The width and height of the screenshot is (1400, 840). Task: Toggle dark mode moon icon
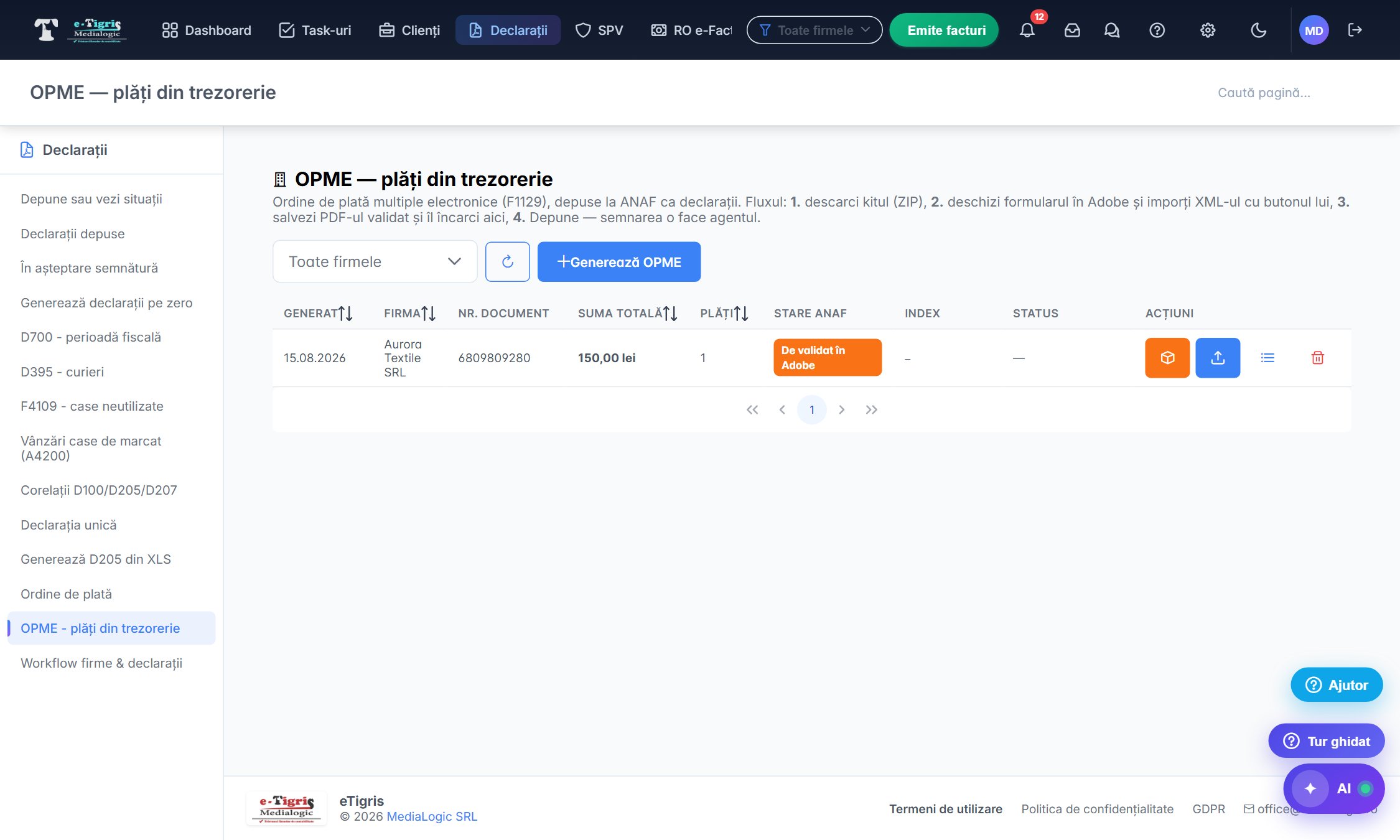[x=1258, y=30]
